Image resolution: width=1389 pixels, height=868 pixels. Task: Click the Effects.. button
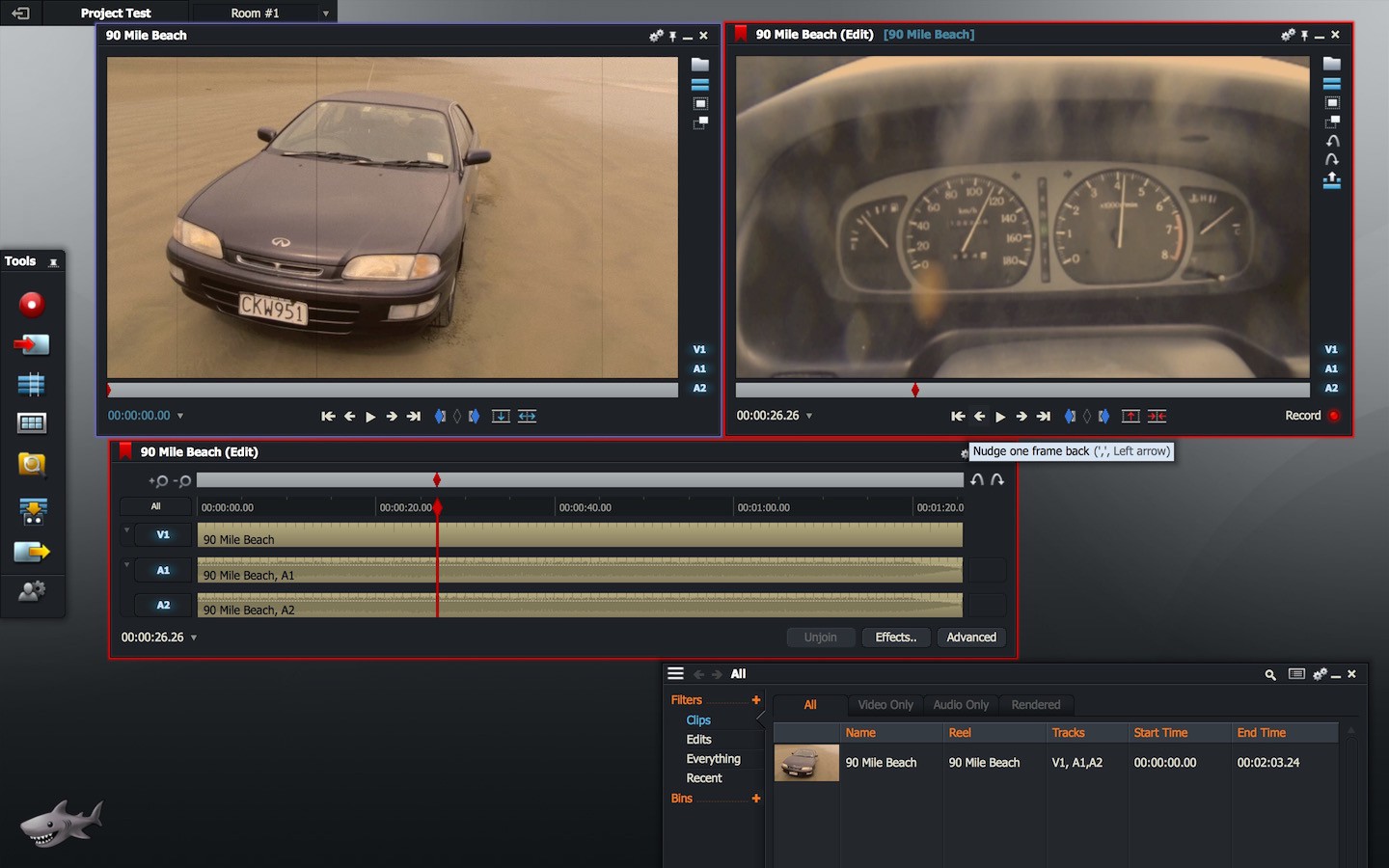click(x=895, y=637)
